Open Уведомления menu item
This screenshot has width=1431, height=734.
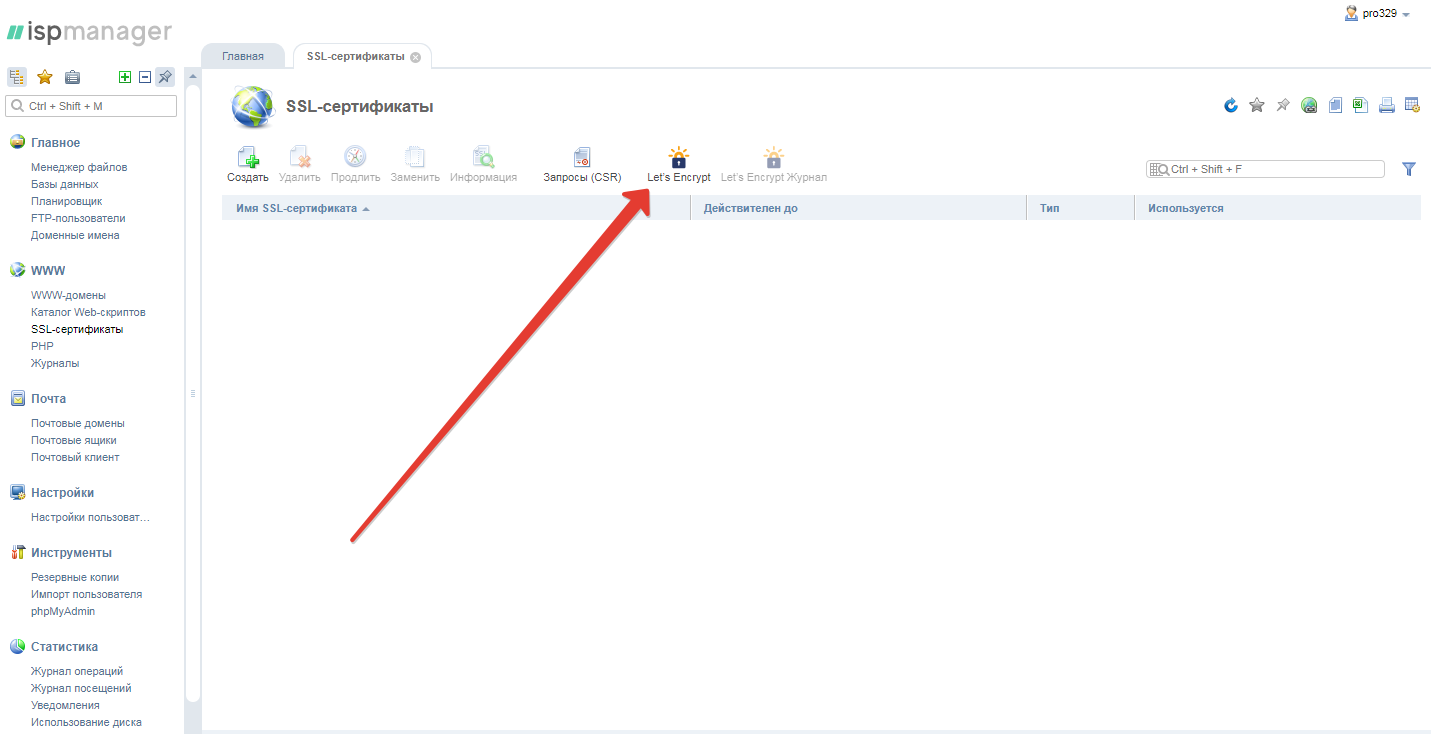tap(65, 705)
